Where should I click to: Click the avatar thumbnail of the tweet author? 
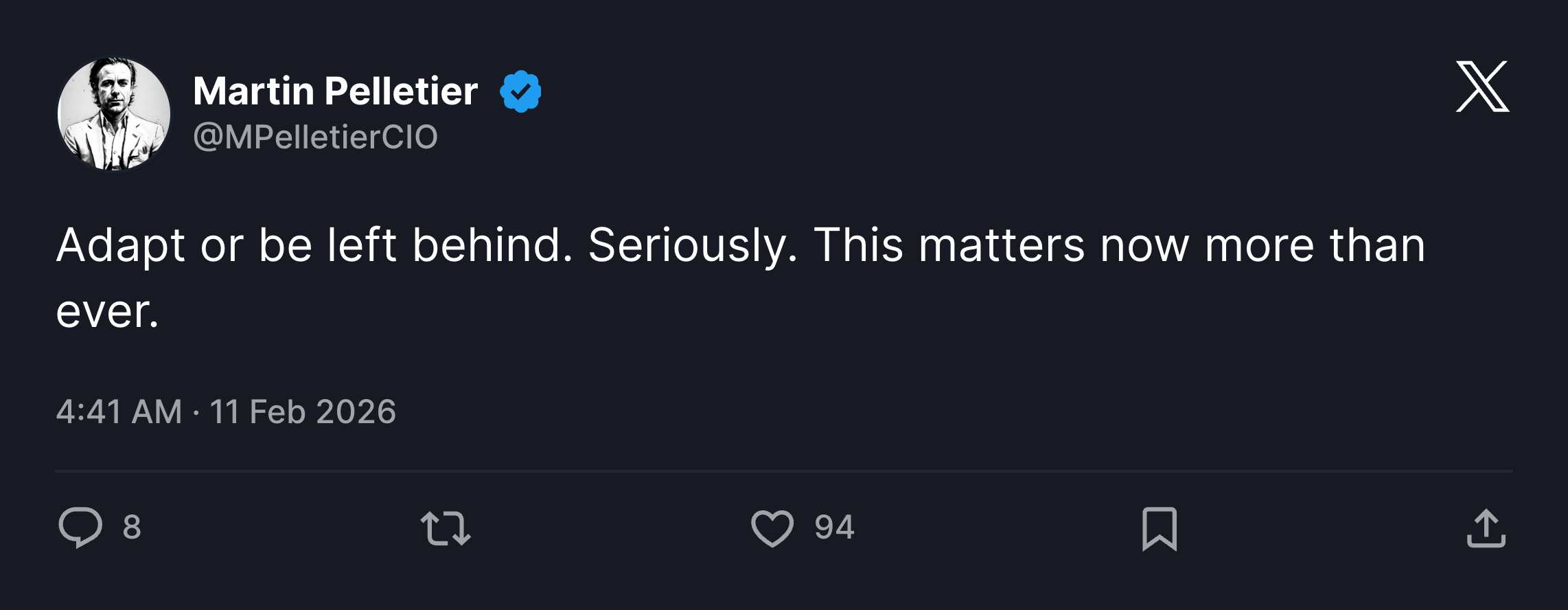coord(113,113)
